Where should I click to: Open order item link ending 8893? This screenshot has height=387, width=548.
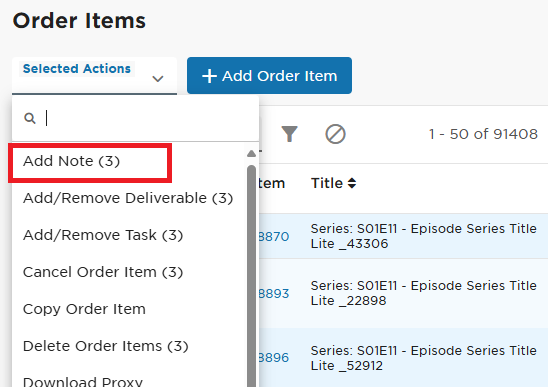(x=274, y=294)
